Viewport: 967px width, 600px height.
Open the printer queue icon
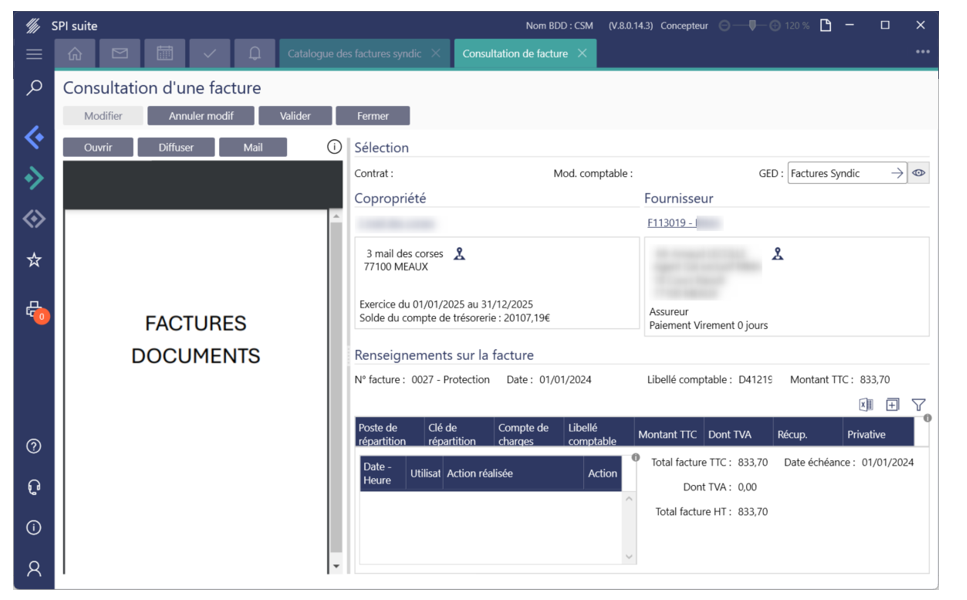point(34,309)
